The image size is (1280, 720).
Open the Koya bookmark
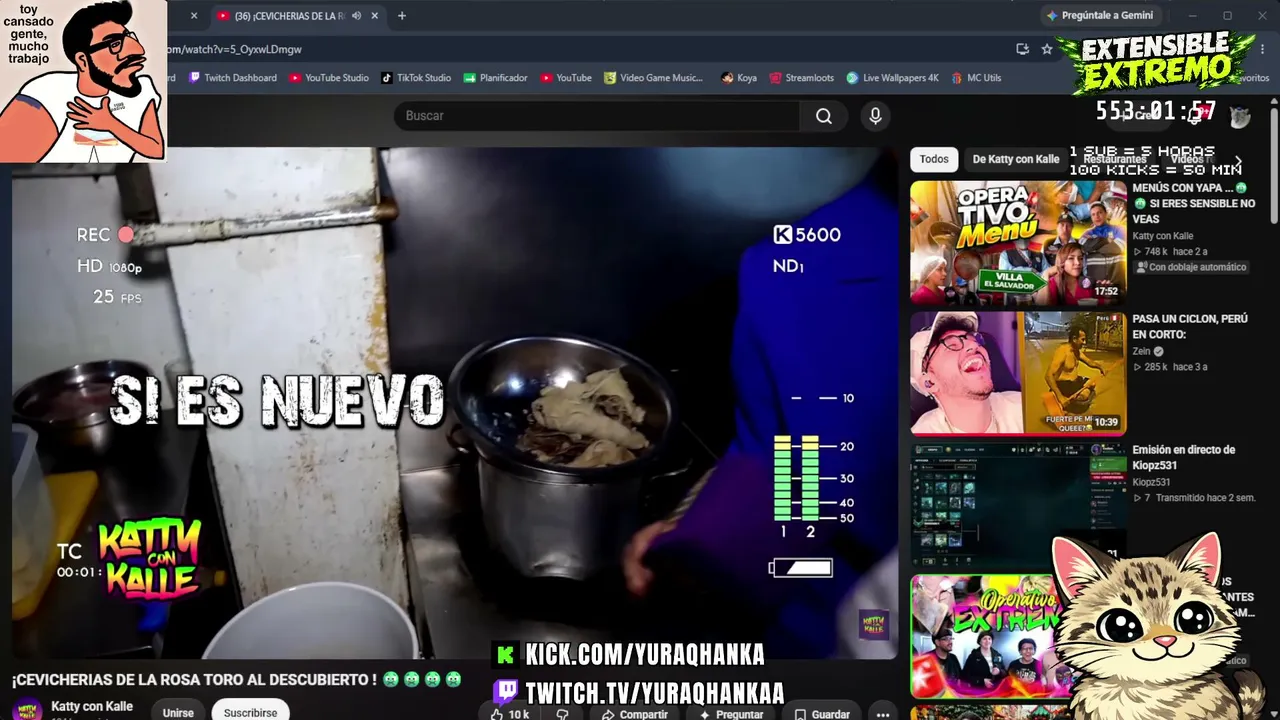739,78
